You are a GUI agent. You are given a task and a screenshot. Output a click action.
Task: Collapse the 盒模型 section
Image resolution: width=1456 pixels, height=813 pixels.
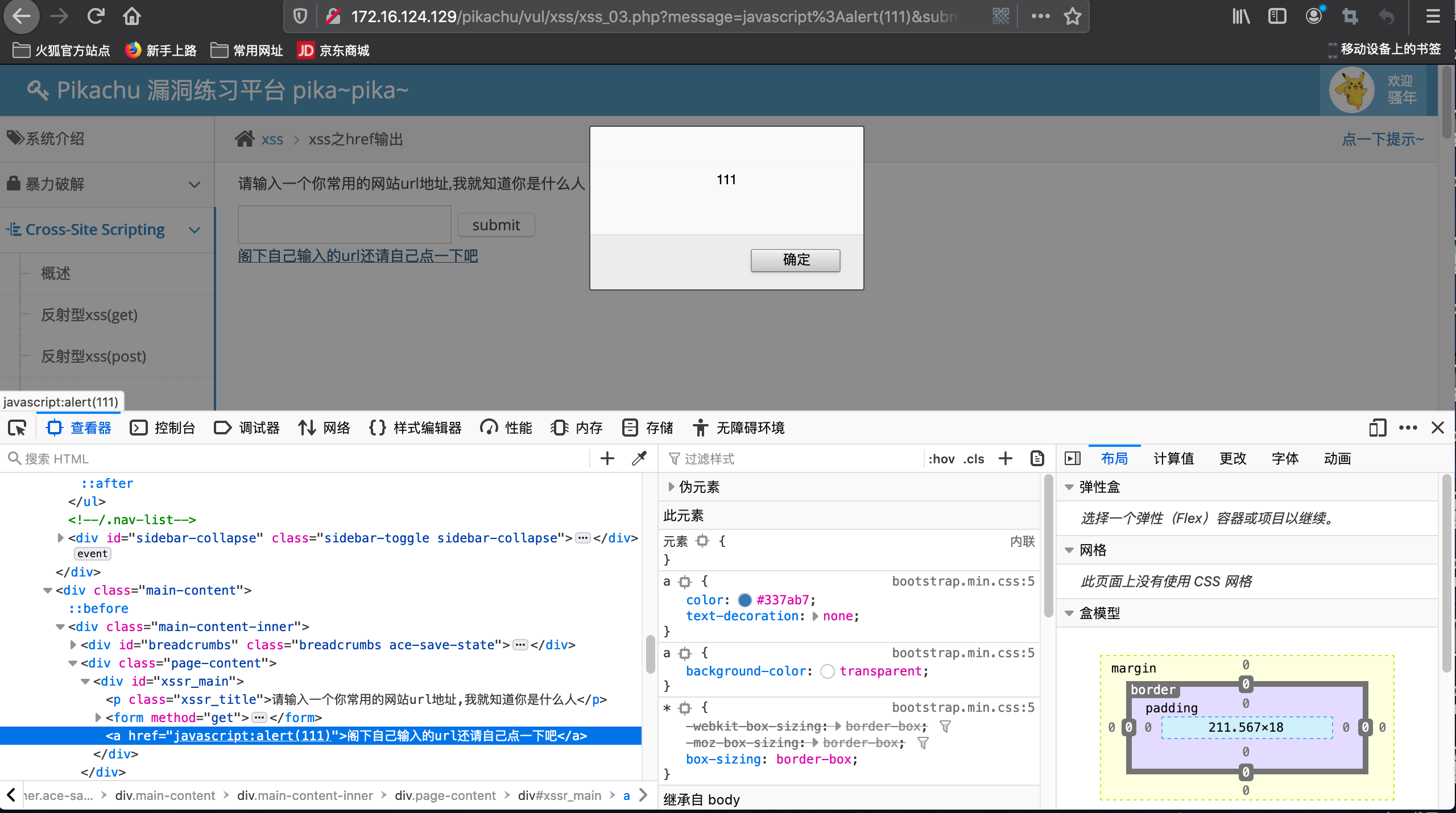point(1069,613)
